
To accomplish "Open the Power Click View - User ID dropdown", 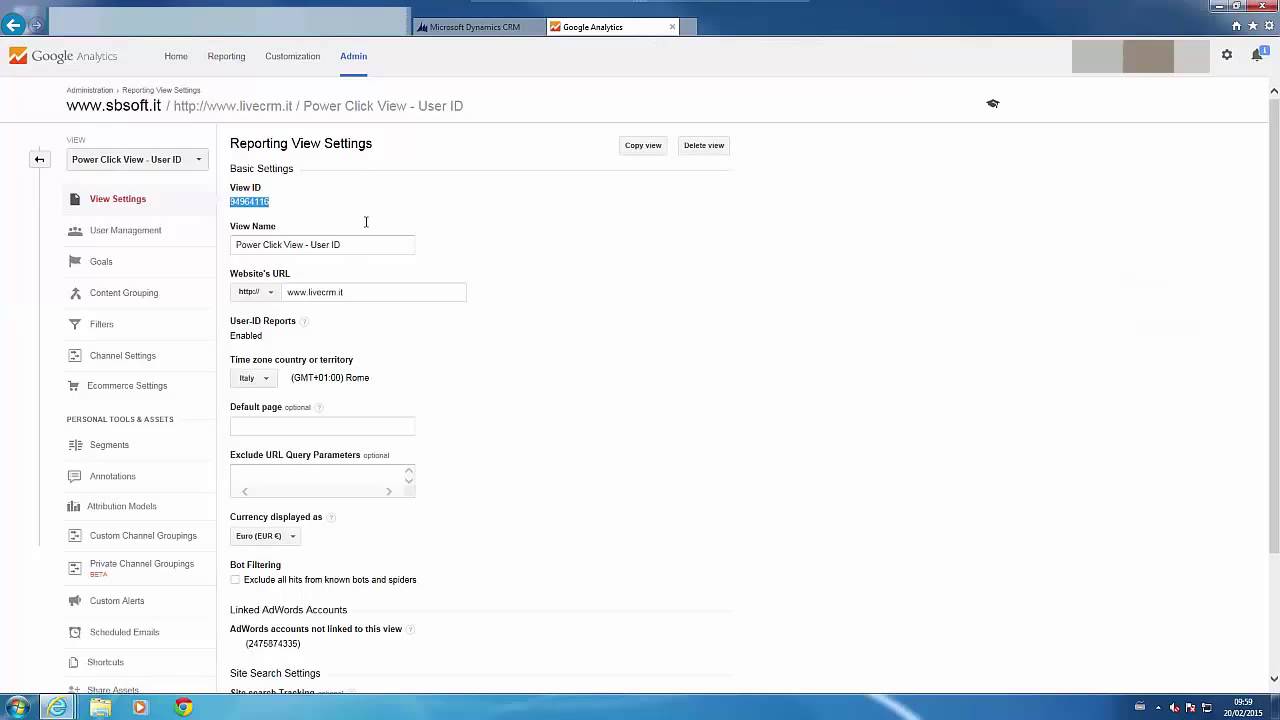I will click(x=137, y=159).
